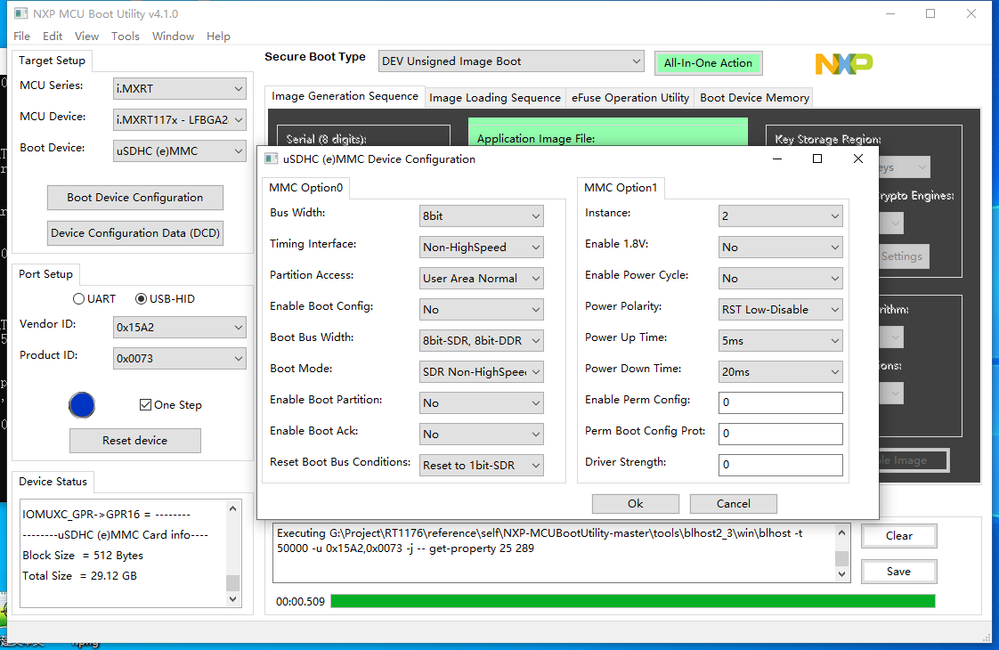Click Device Status scrollbar down arrow

[233, 598]
